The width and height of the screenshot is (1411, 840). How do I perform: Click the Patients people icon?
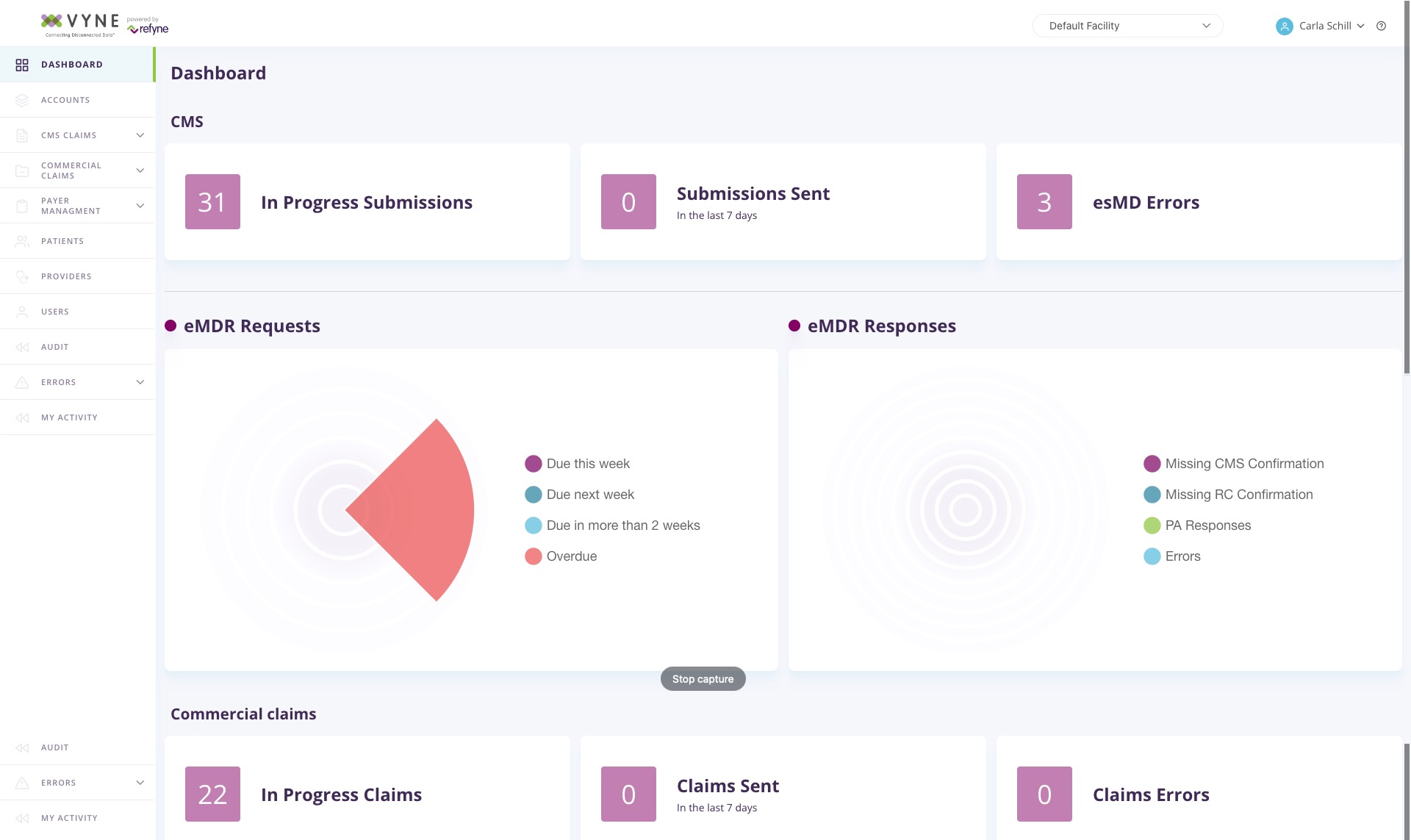[22, 241]
